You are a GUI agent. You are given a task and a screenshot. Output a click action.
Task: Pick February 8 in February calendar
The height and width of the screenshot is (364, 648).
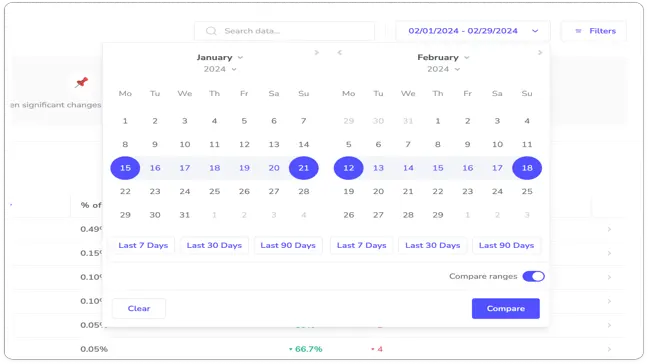(x=438, y=145)
